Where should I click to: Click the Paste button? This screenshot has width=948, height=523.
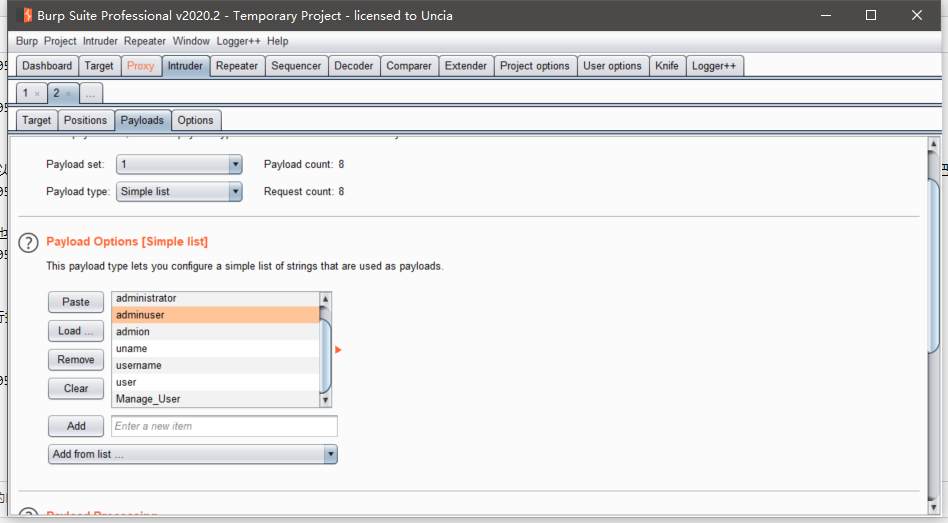coord(76,302)
